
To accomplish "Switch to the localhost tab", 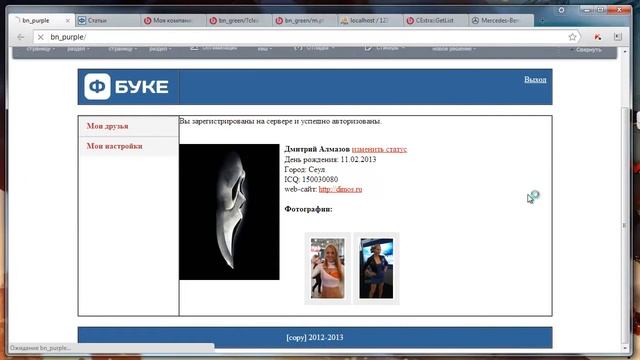I will coord(370,20).
